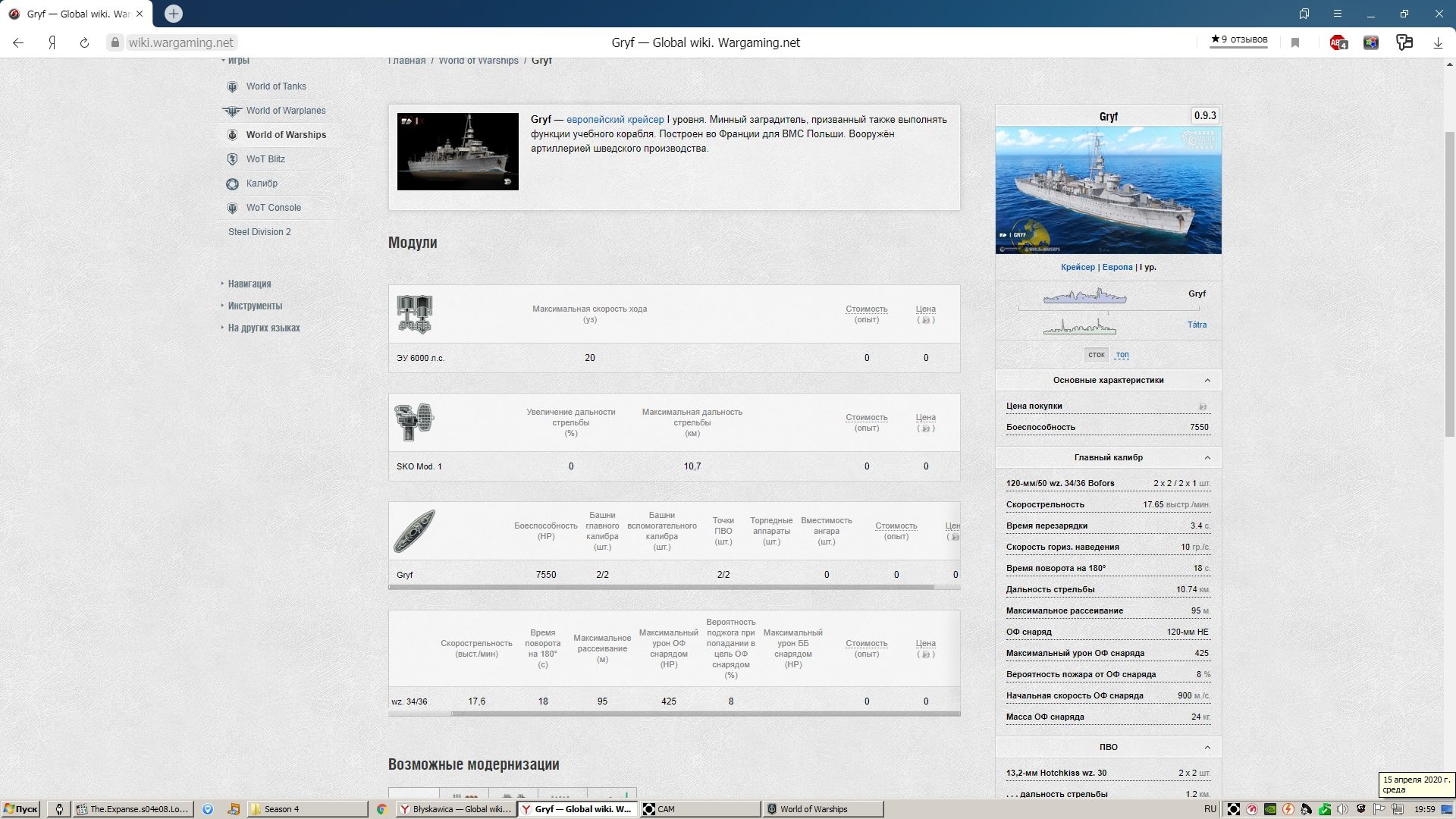1456x819 pixels.
Task: Follow the Tátra ship link
Action: coord(1197,325)
